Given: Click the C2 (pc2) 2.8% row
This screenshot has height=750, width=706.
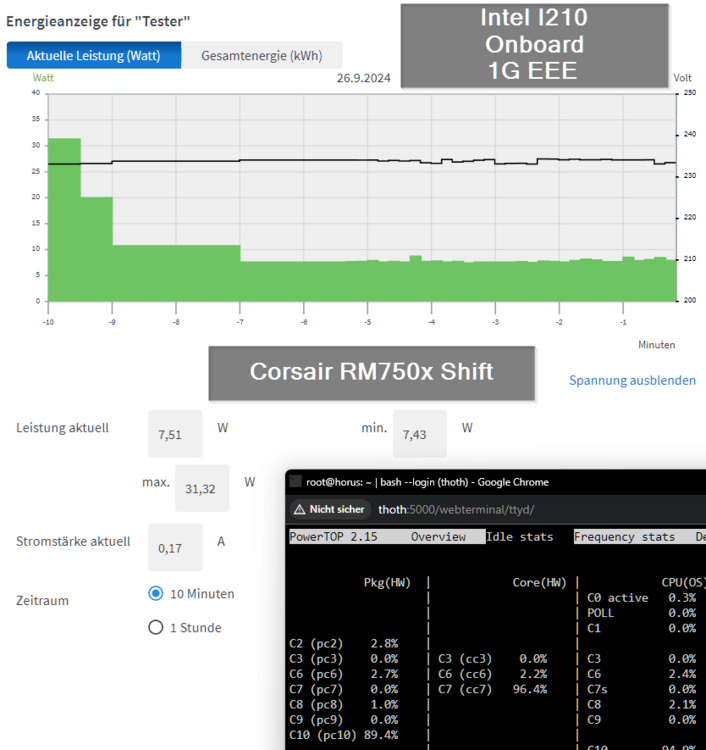Looking at the screenshot, I should pos(343,643).
